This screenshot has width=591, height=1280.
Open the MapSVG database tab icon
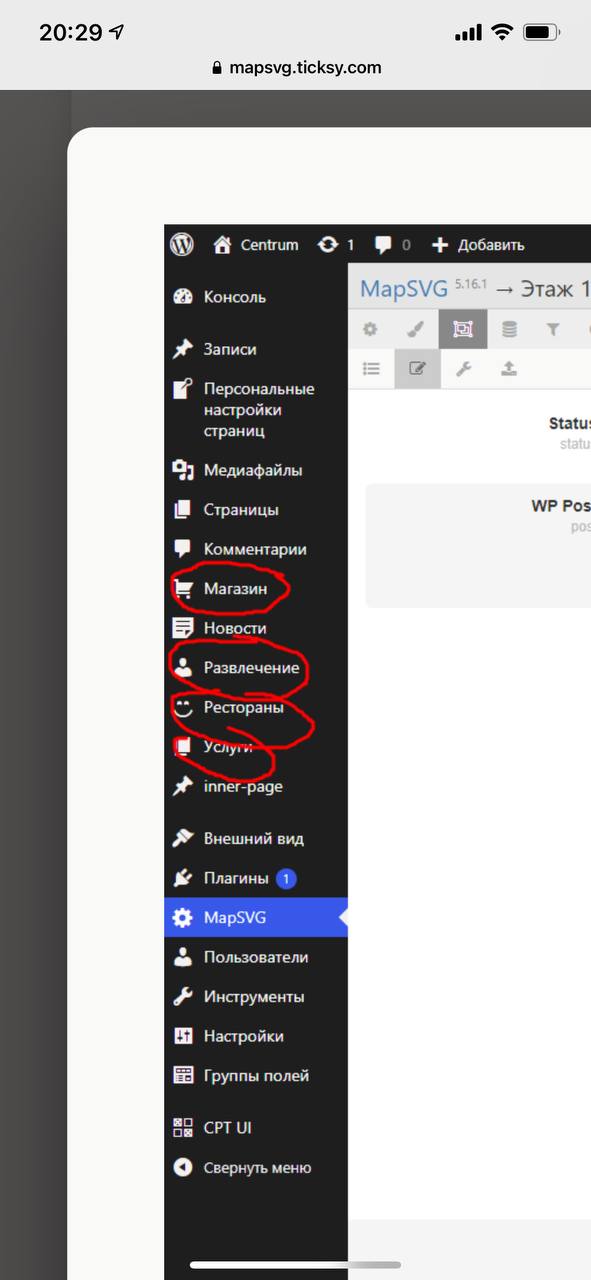tap(509, 329)
